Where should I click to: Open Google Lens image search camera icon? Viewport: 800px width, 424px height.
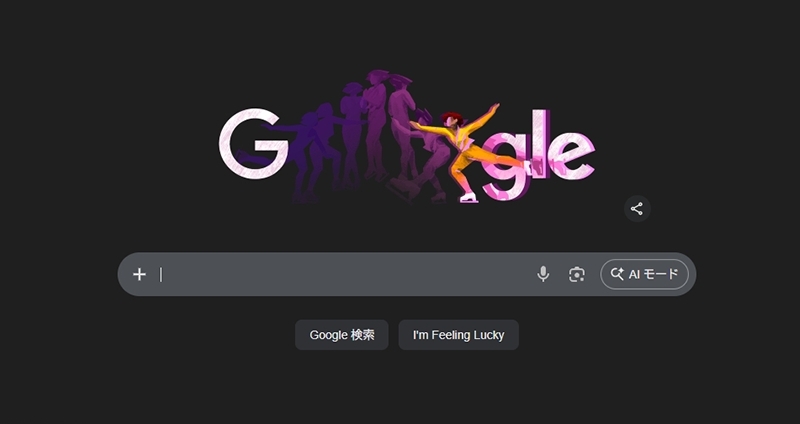[x=577, y=275]
